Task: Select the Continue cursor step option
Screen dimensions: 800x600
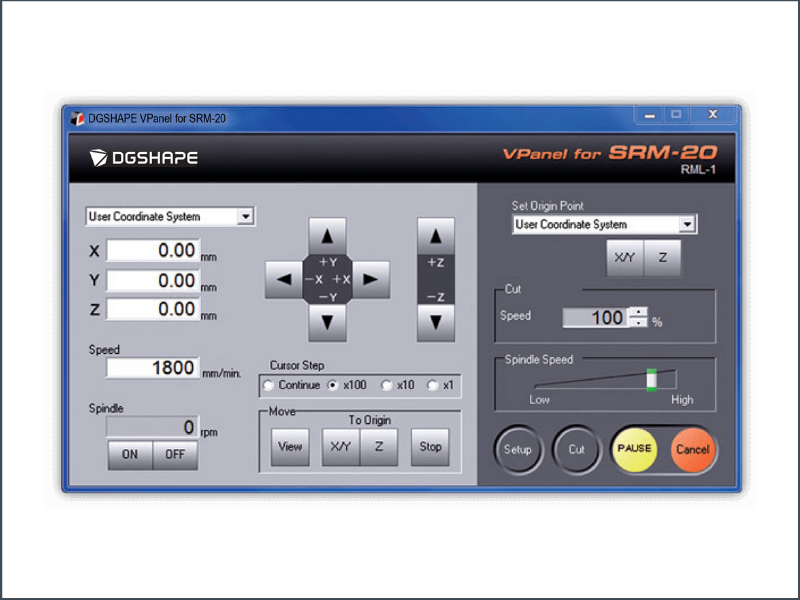Action: pos(268,385)
